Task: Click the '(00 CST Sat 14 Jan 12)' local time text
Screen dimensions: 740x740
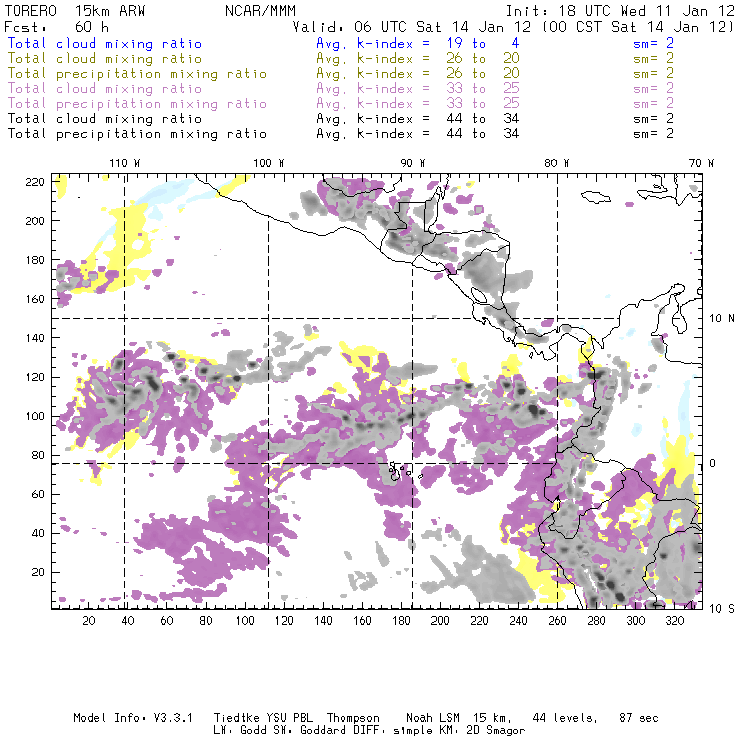Action: click(x=638, y=27)
